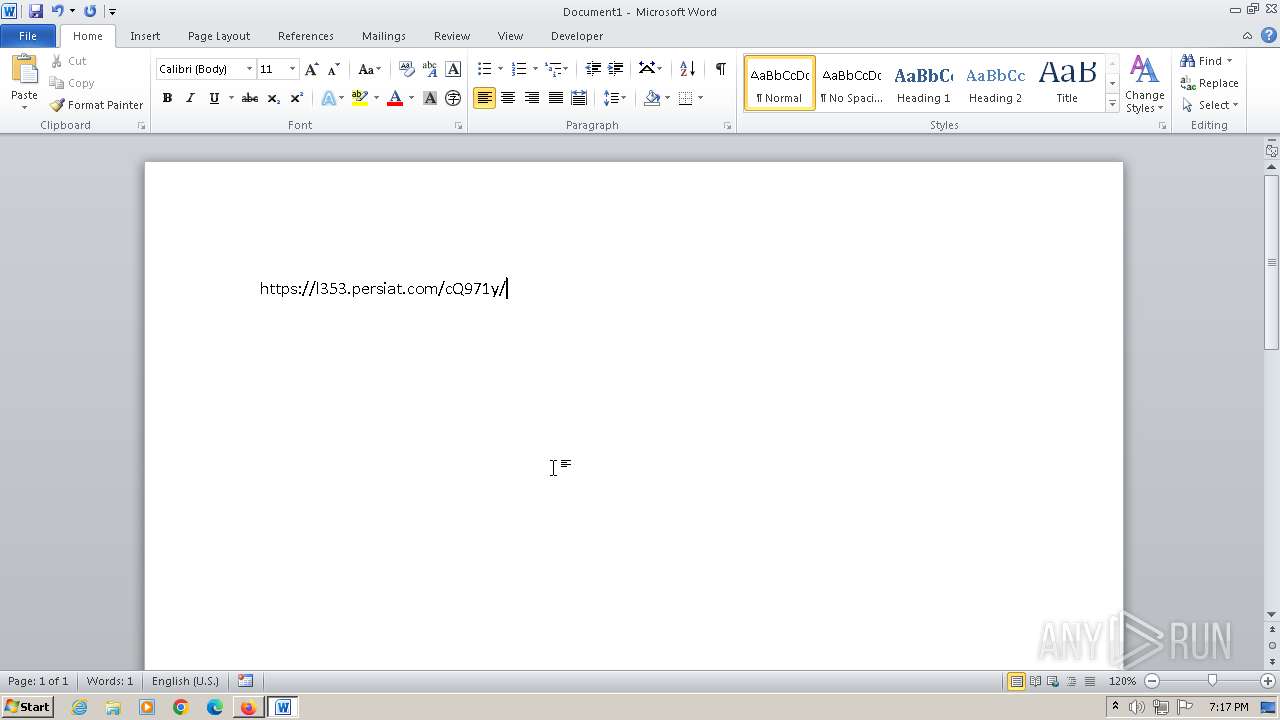Image resolution: width=1280 pixels, height=720 pixels.
Task: Open the References tab
Action: (x=306, y=36)
